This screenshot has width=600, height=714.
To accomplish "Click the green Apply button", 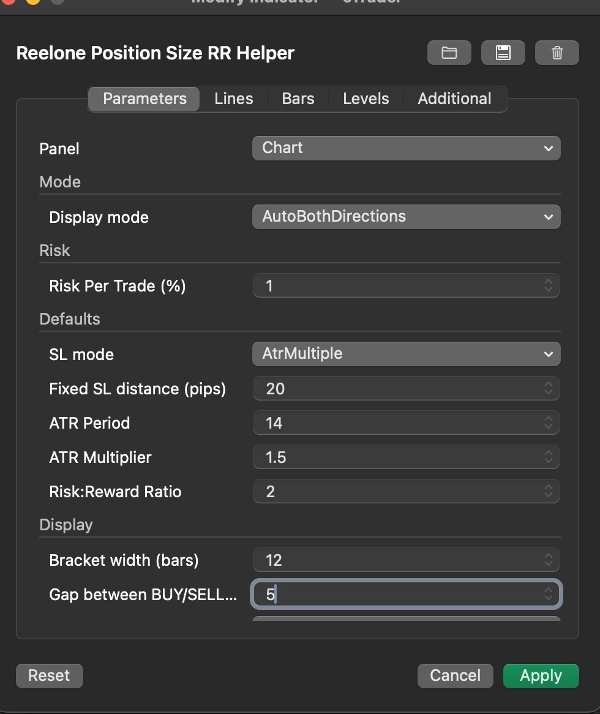I will (x=541, y=676).
